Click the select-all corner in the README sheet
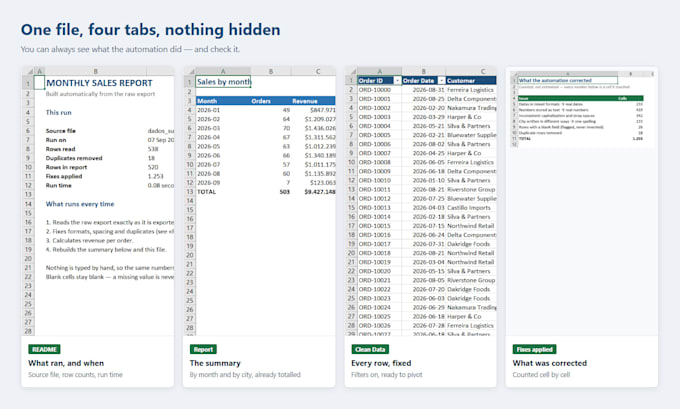This screenshot has width=680, height=409. (28, 71)
